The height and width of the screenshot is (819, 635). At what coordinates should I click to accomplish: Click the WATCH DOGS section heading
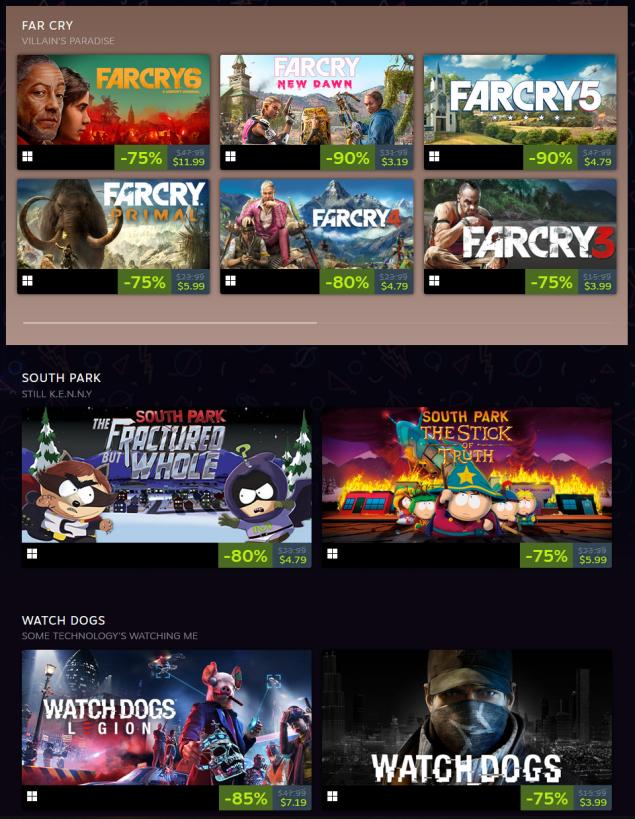(63, 621)
